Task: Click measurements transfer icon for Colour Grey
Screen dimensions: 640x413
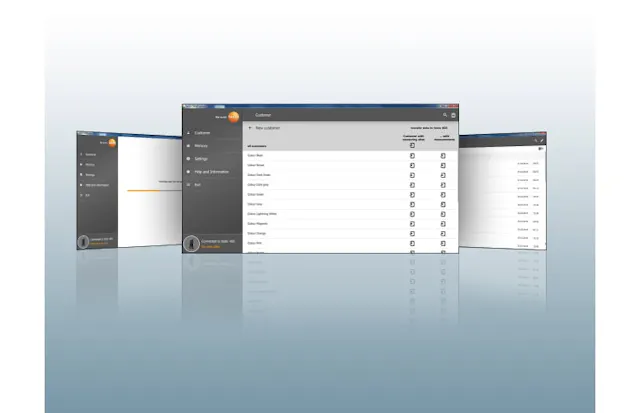Action: point(442,204)
